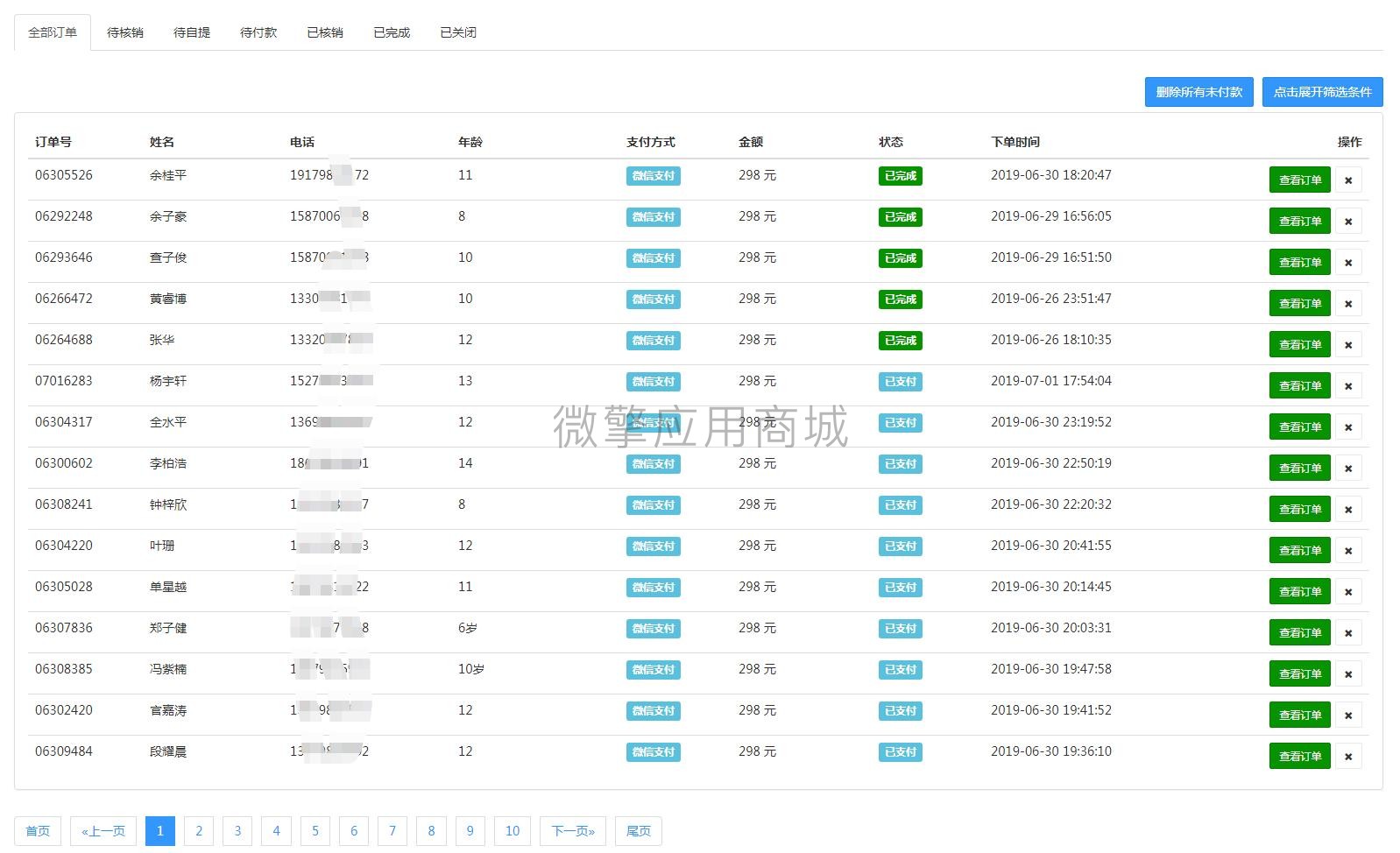This screenshot has width=1400, height=853.
Task: Open the 待自提 tab
Action: 192,32
